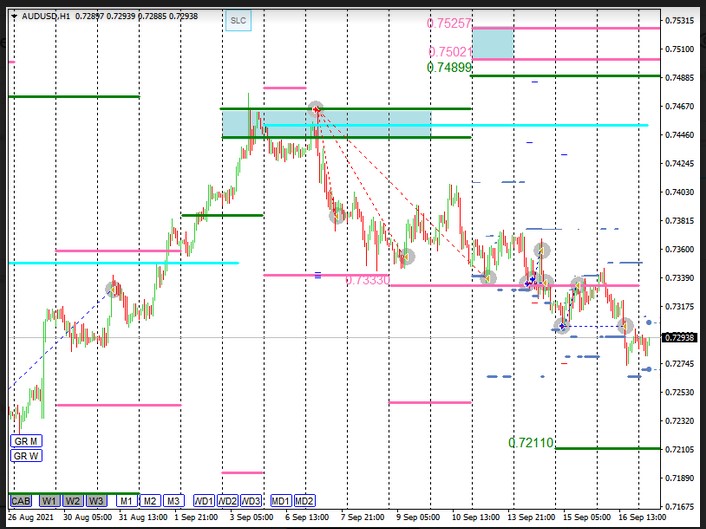Screen dimensions: 706x529
Task: Click the MD1 button
Action: [281, 500]
